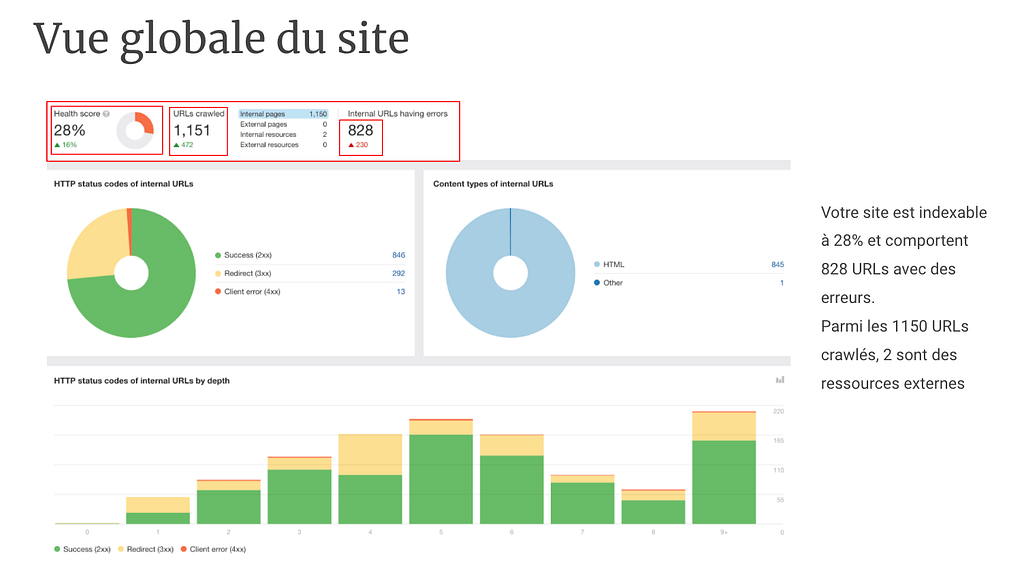Click the bar chart icon above depth graph
The width and height of the screenshot is (1024, 572).
pyautogui.click(x=780, y=380)
